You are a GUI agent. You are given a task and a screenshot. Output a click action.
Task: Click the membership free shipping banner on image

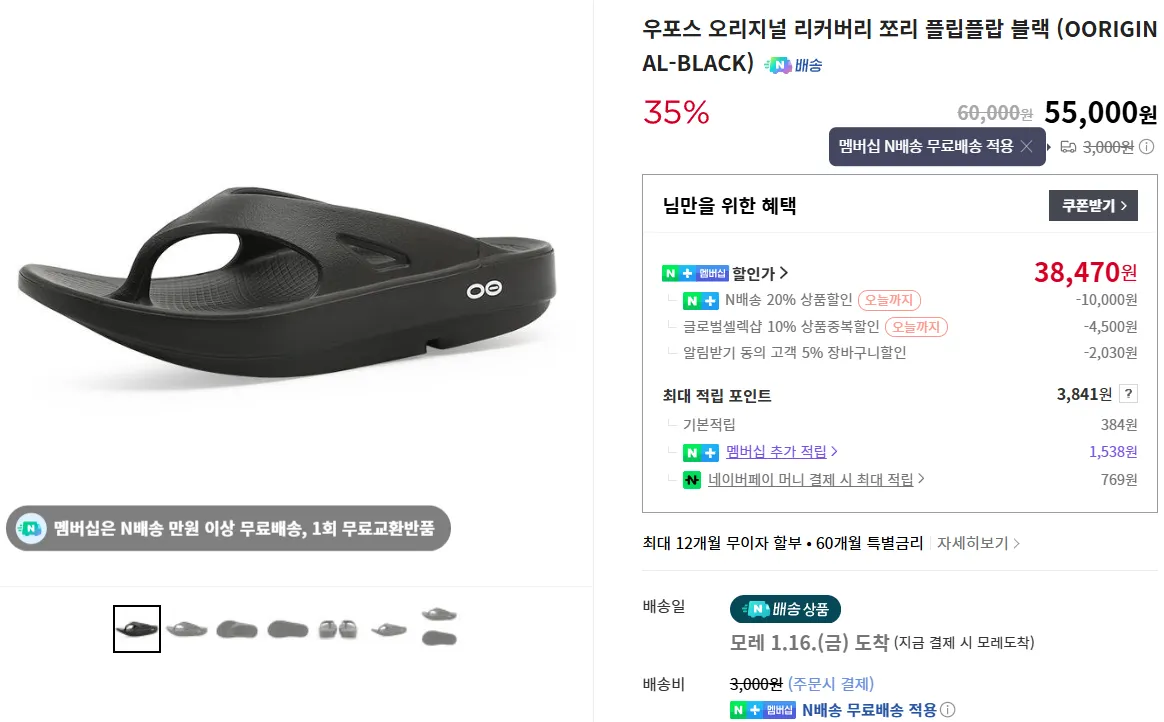[228, 528]
